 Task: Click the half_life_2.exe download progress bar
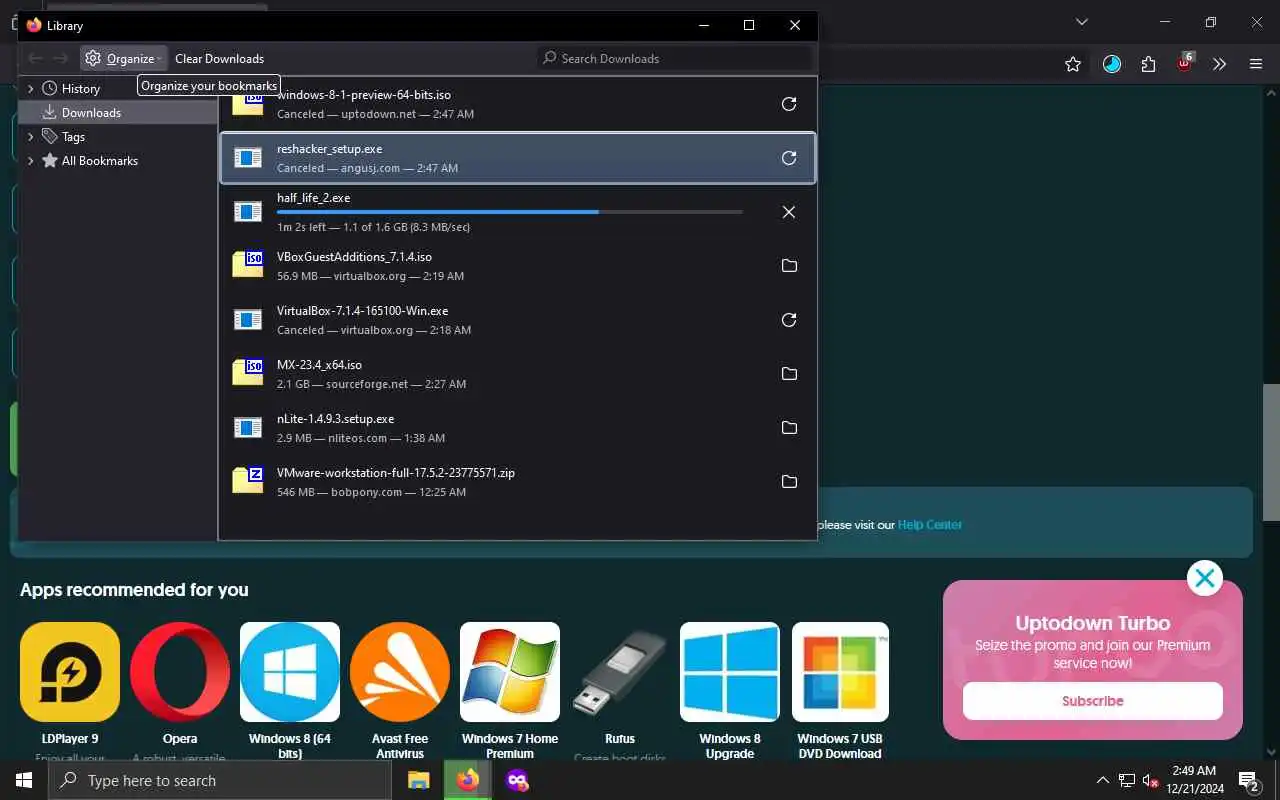510,212
